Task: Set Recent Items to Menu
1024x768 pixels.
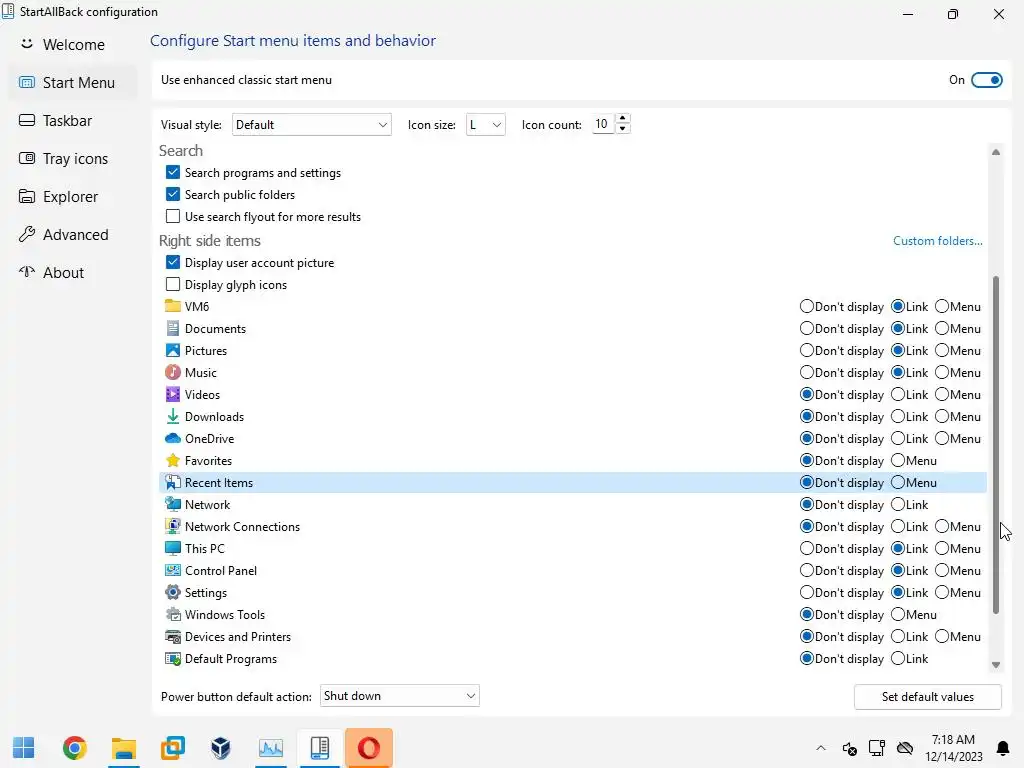Action: [898, 483]
